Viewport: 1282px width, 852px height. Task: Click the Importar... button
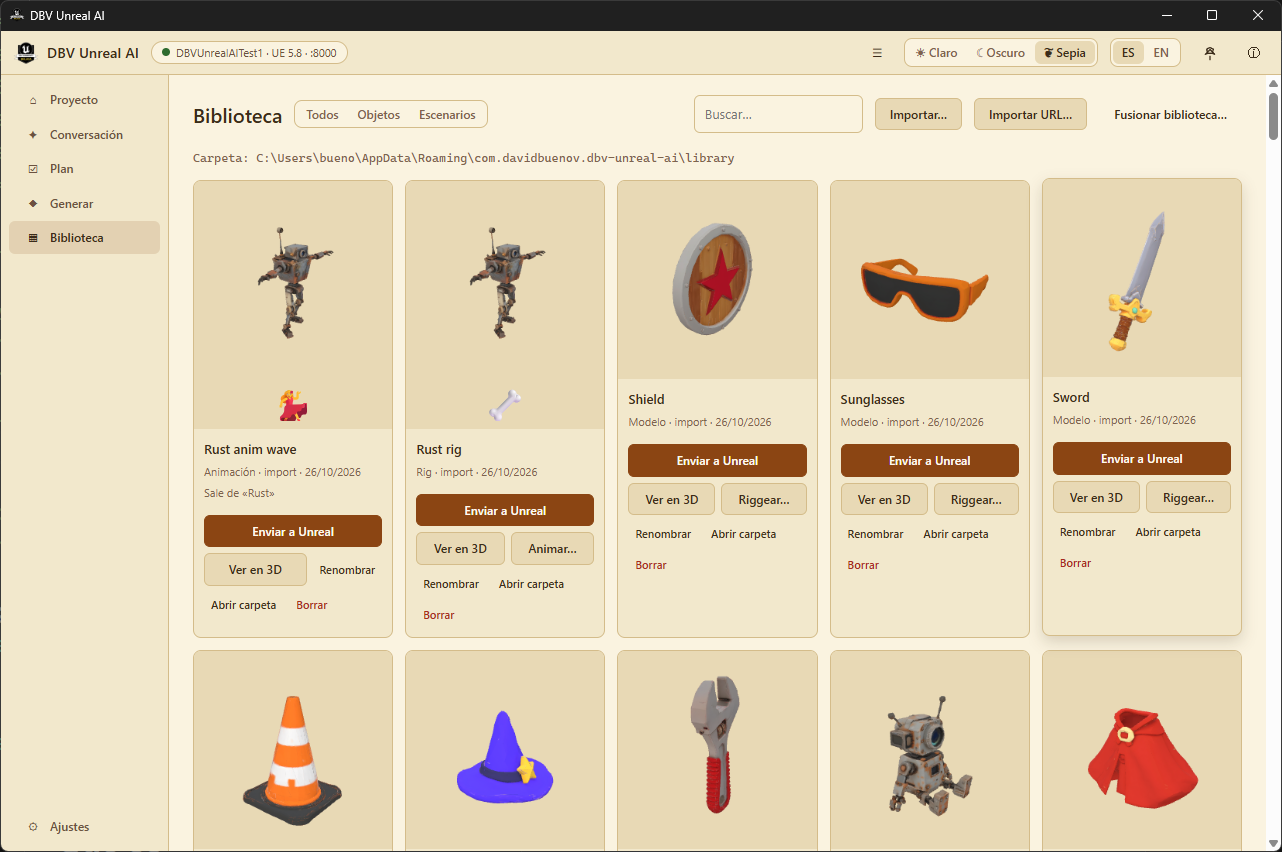(x=918, y=114)
